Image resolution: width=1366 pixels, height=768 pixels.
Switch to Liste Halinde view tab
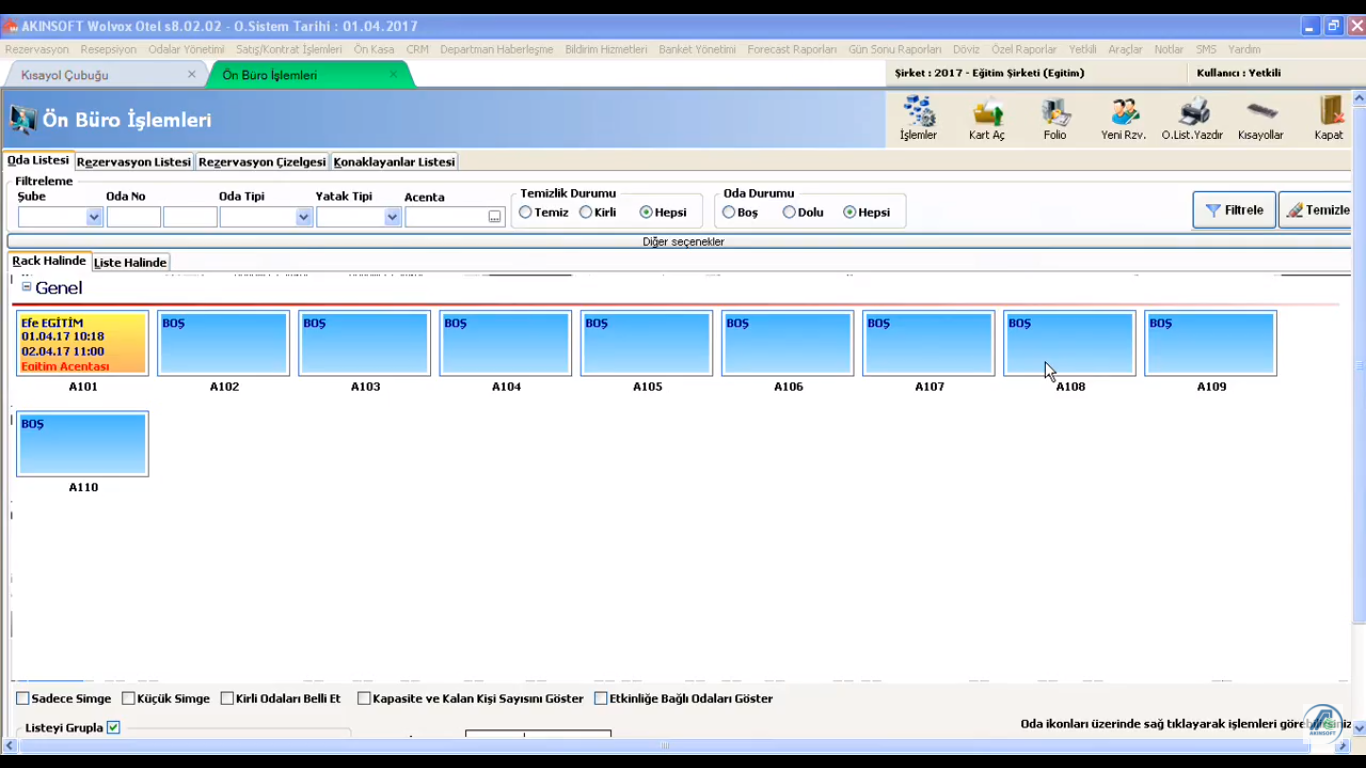pos(130,262)
